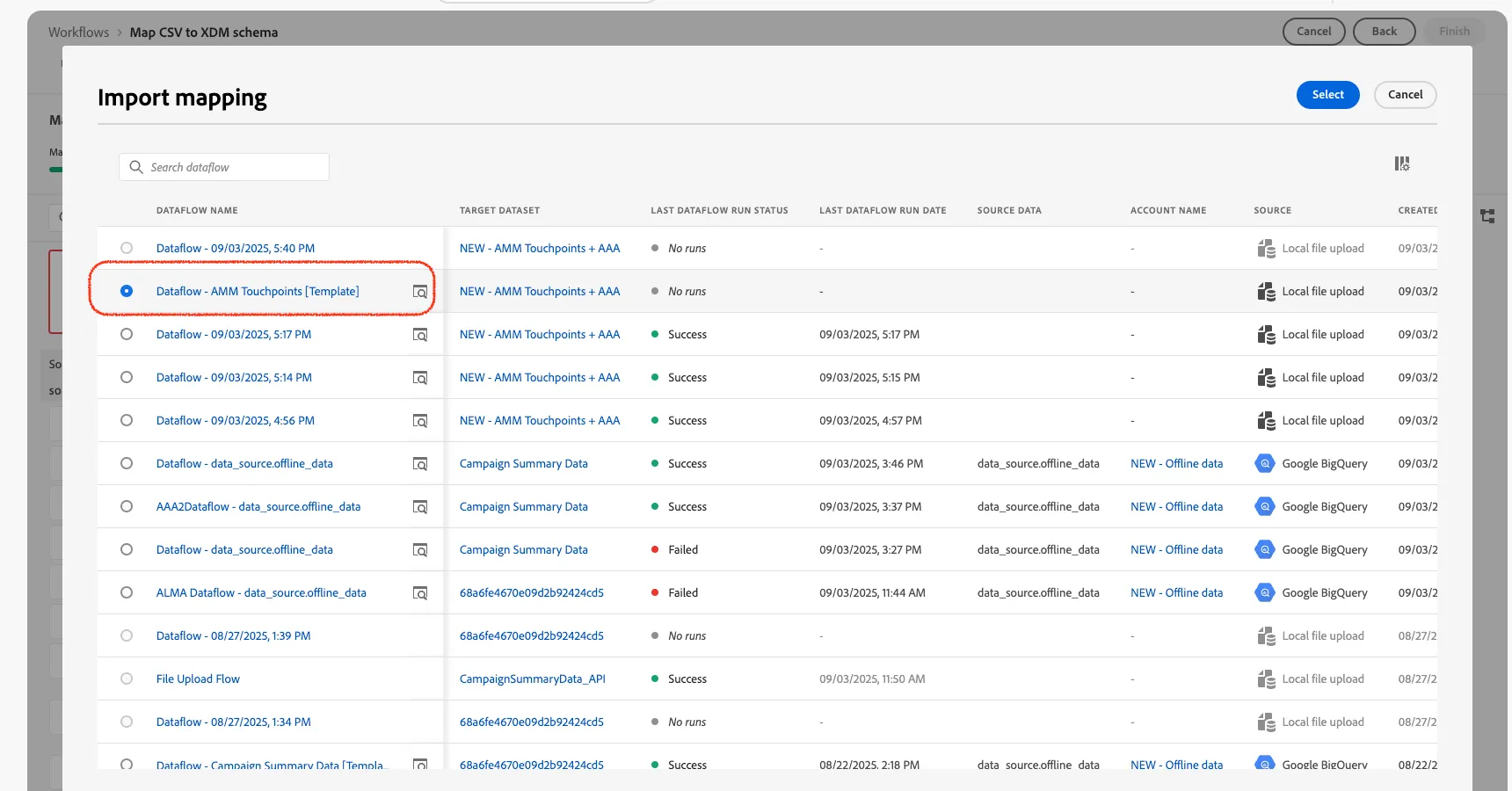1512x791 pixels.
Task: Open the column settings icon
Action: click(1402, 163)
